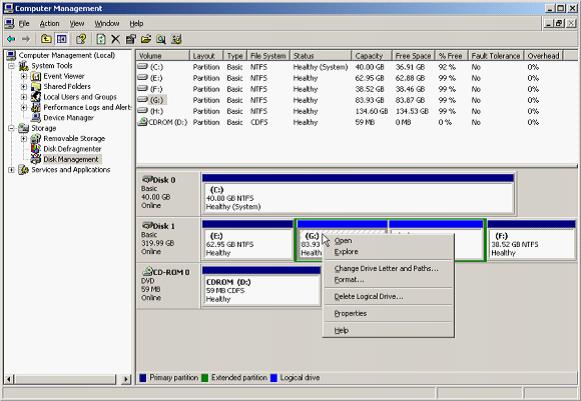Image resolution: width=581 pixels, height=401 pixels.
Task: Click the Open folder toolbar icon
Action: coord(146,39)
